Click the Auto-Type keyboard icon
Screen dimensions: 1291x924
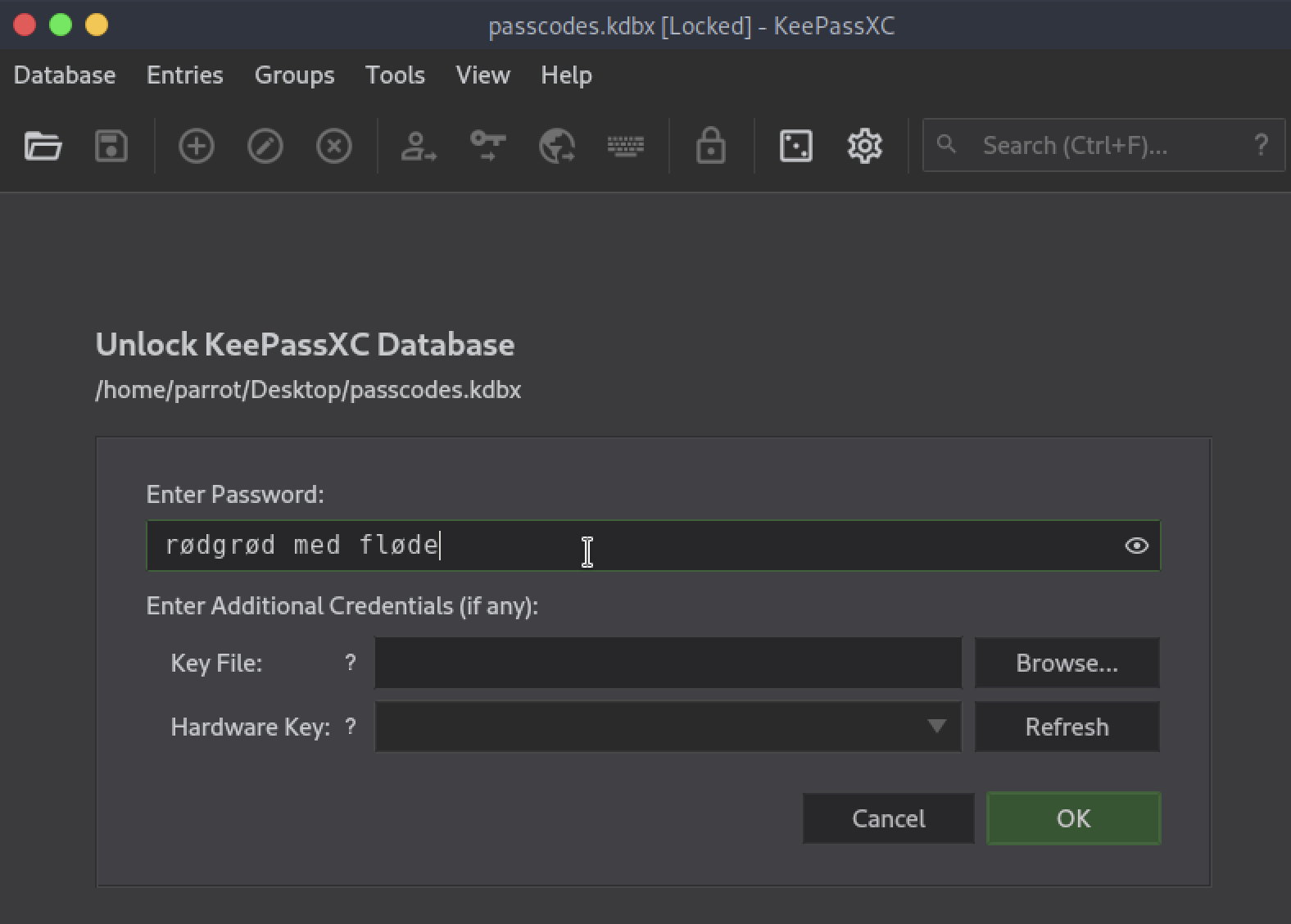pyautogui.click(x=626, y=147)
